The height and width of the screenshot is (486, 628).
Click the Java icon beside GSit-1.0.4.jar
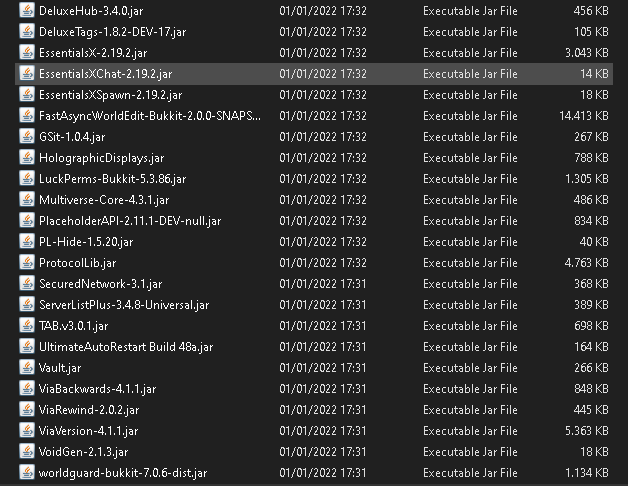click(x=27, y=137)
